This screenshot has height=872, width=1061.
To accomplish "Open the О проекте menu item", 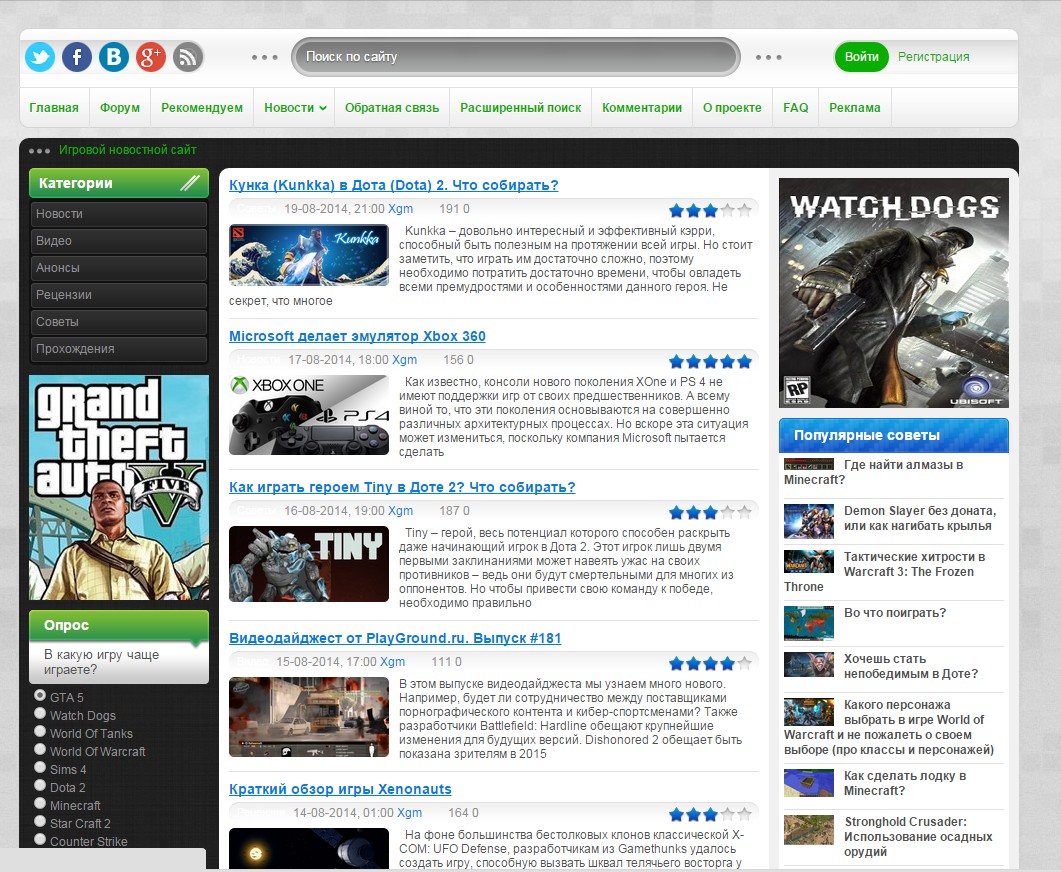I will [x=732, y=108].
